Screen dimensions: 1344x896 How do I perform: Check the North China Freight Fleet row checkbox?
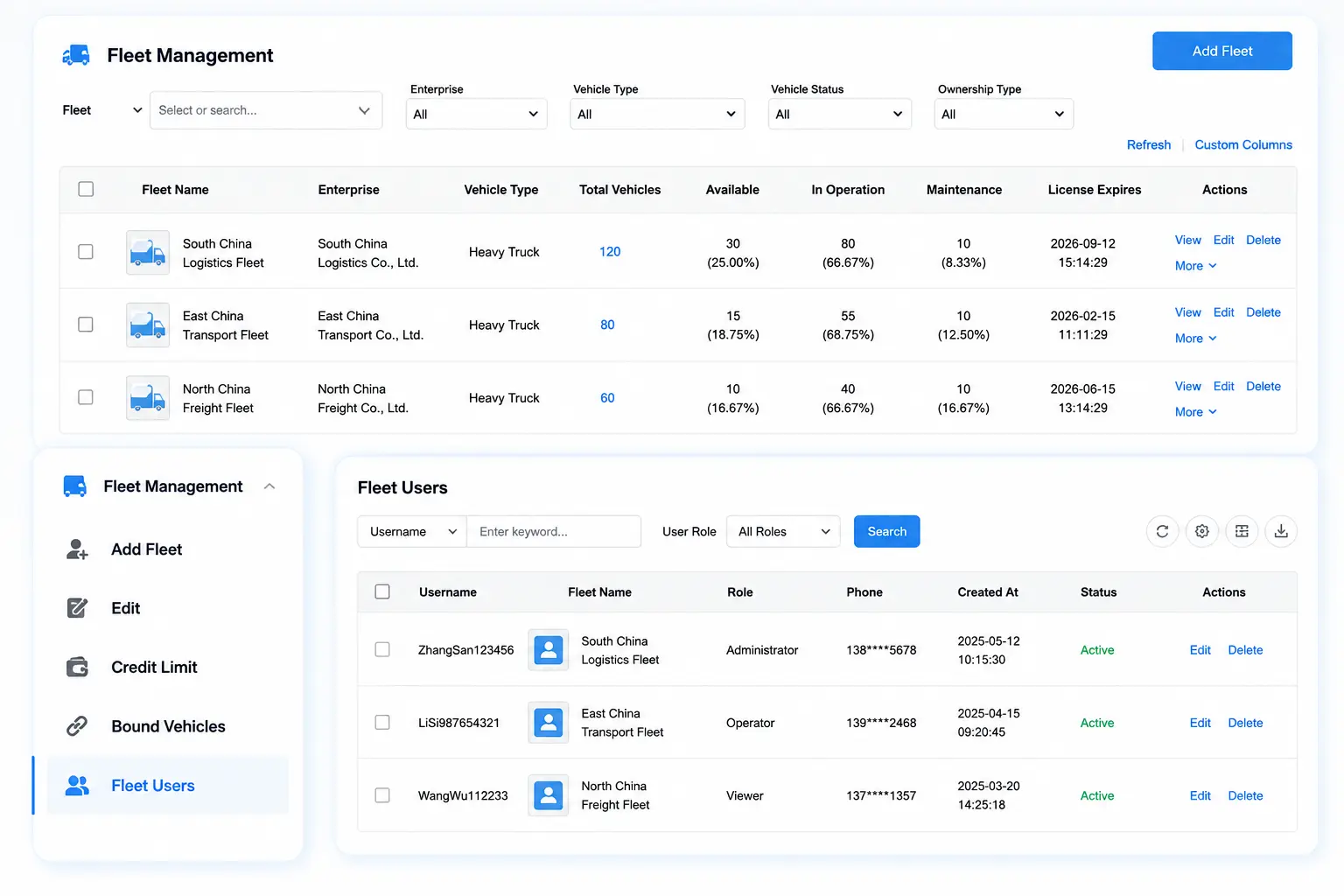(x=86, y=397)
